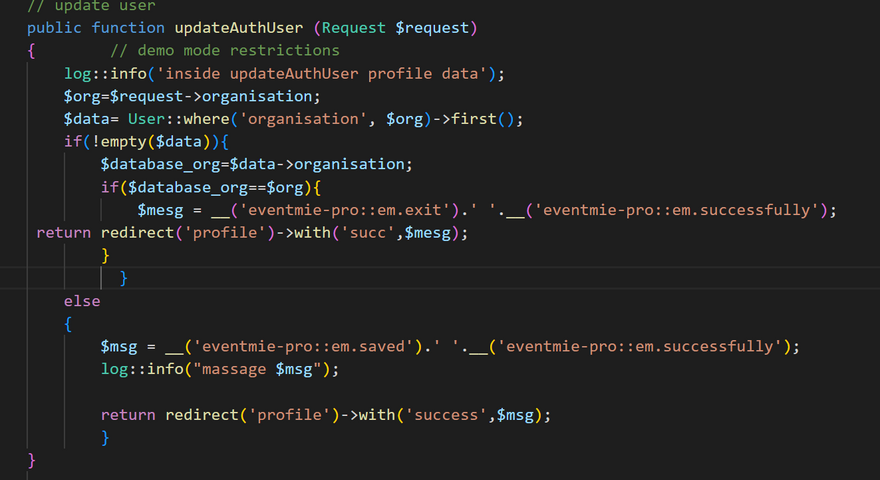Select the Request type hint
The height and width of the screenshot is (480, 880).
(355, 27)
